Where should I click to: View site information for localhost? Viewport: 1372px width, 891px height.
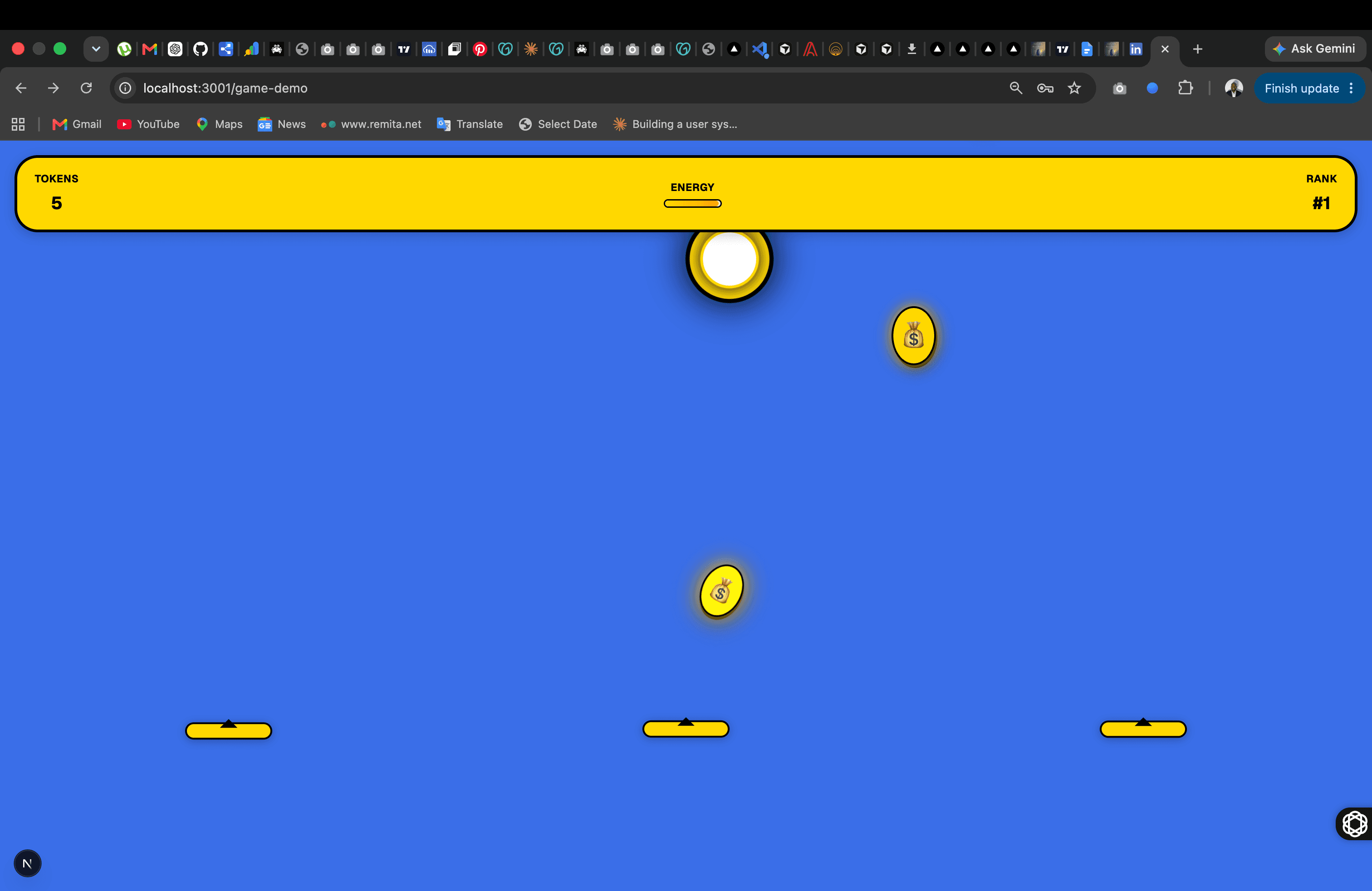pyautogui.click(x=125, y=88)
